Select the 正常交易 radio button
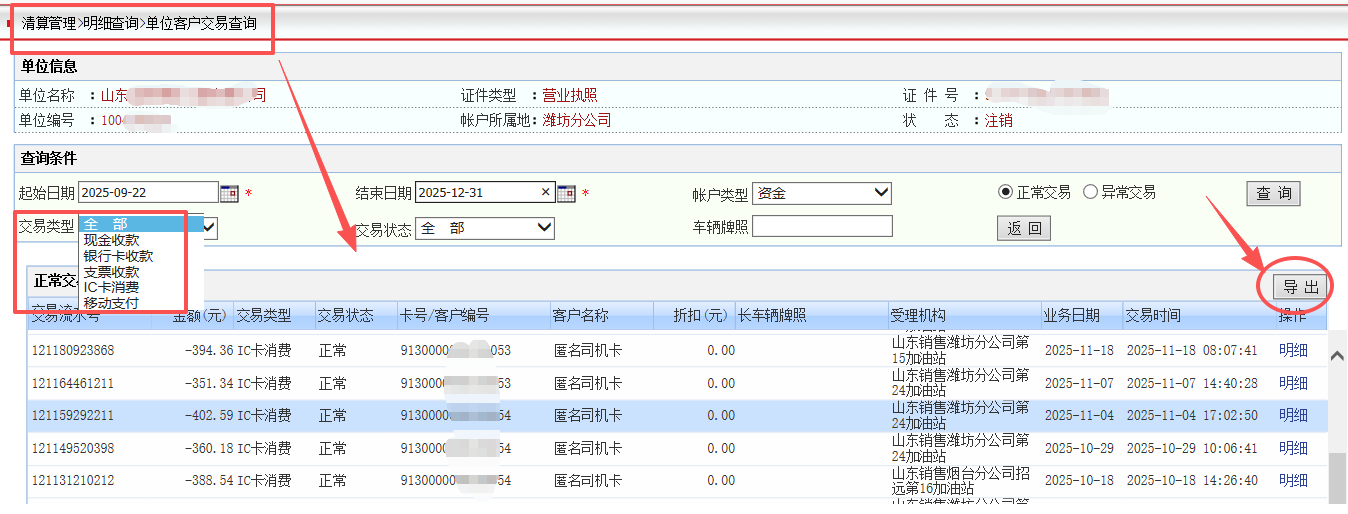 coord(1006,192)
